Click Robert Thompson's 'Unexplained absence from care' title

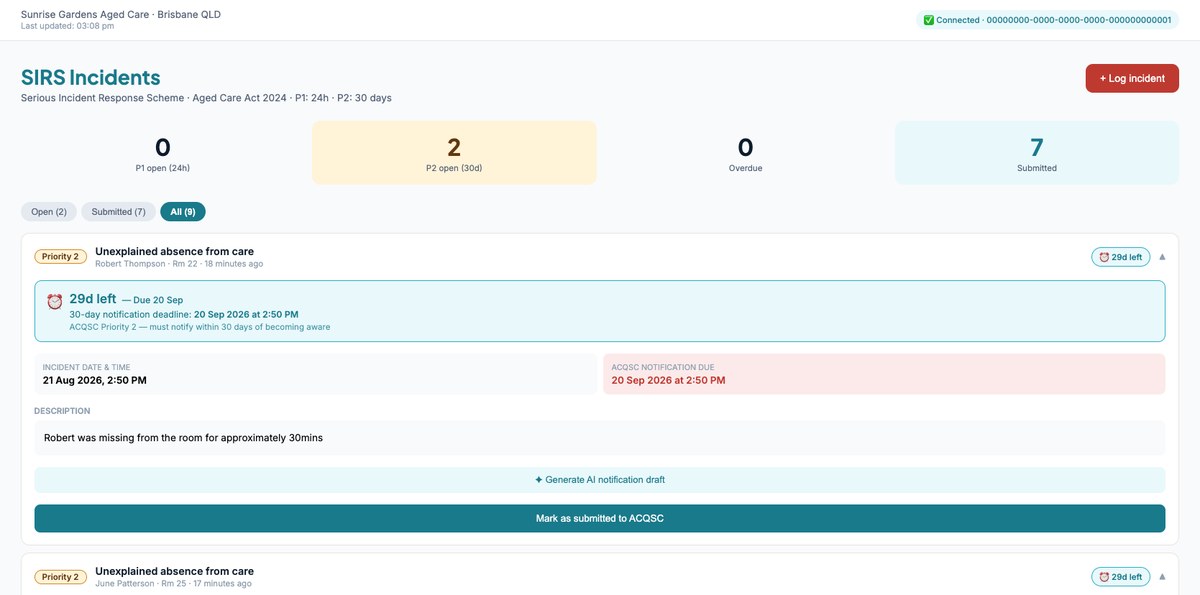(x=174, y=251)
